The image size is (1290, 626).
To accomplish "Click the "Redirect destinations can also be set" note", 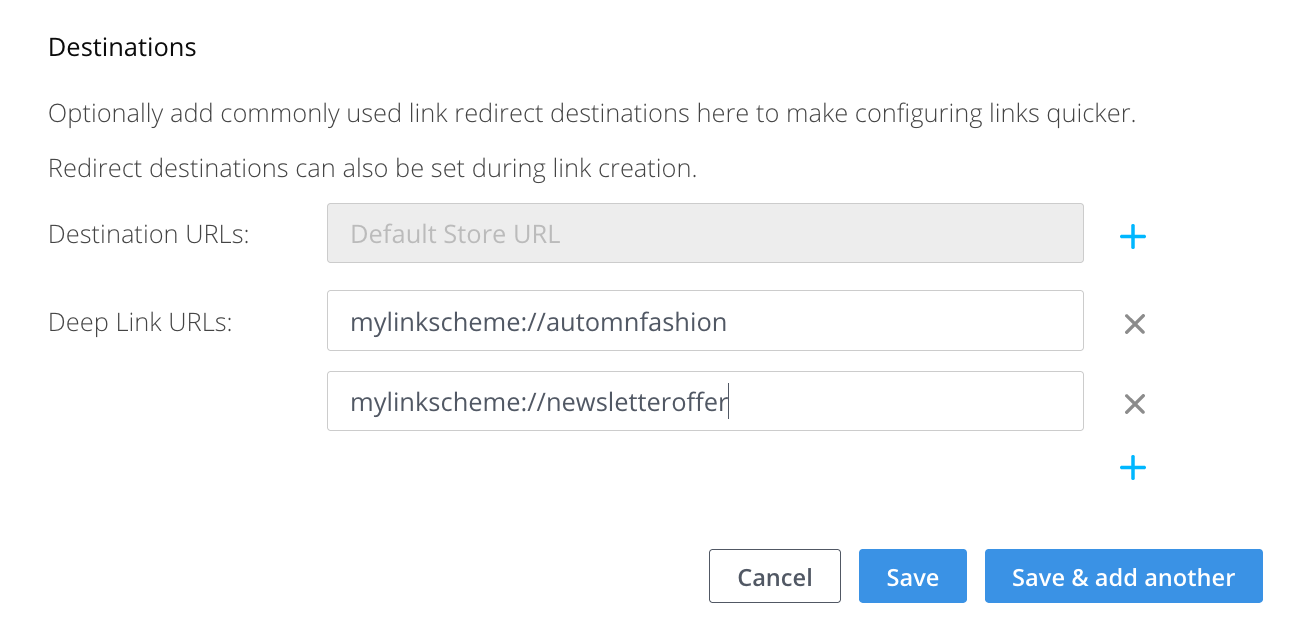I will click(x=372, y=169).
